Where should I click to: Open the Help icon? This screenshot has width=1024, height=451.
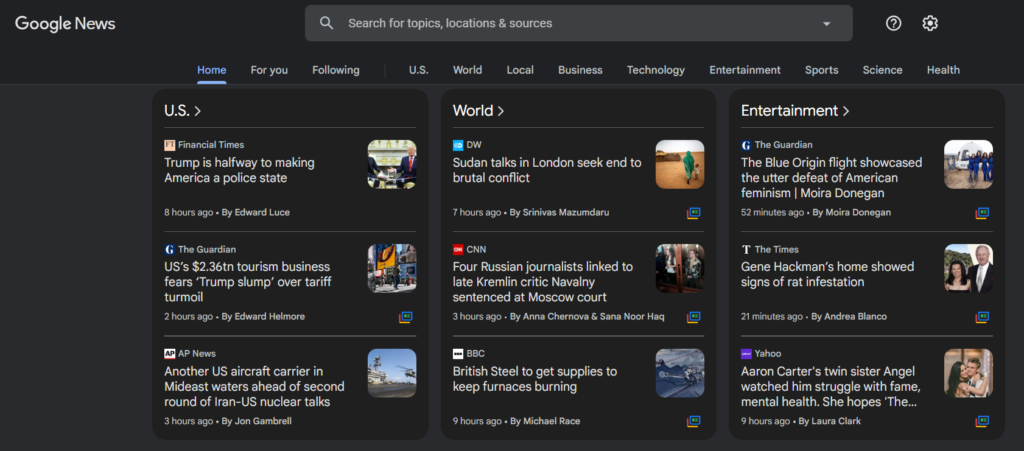[x=893, y=23]
